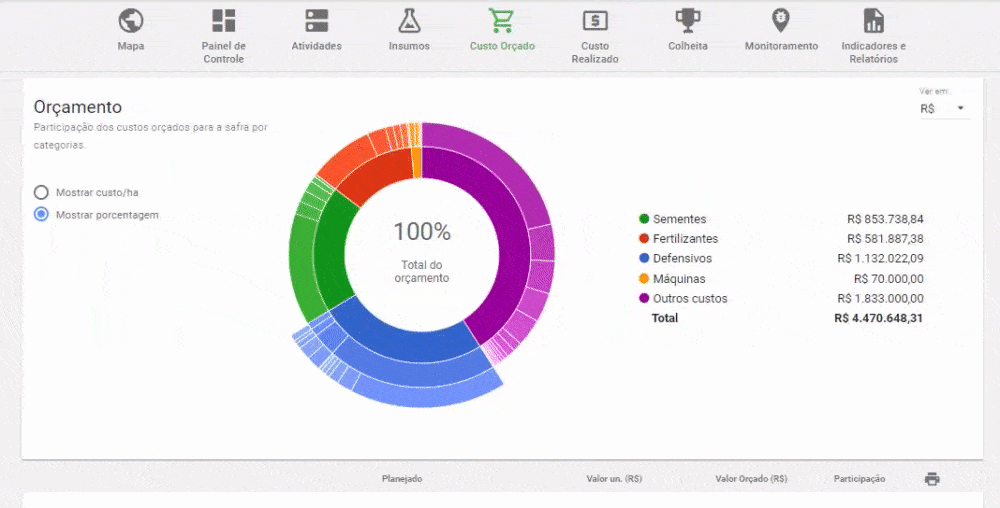Viewport: 1000px width, 508px height.
Task: Select the Mostrar porcentagem radio option
Action: (x=41, y=214)
